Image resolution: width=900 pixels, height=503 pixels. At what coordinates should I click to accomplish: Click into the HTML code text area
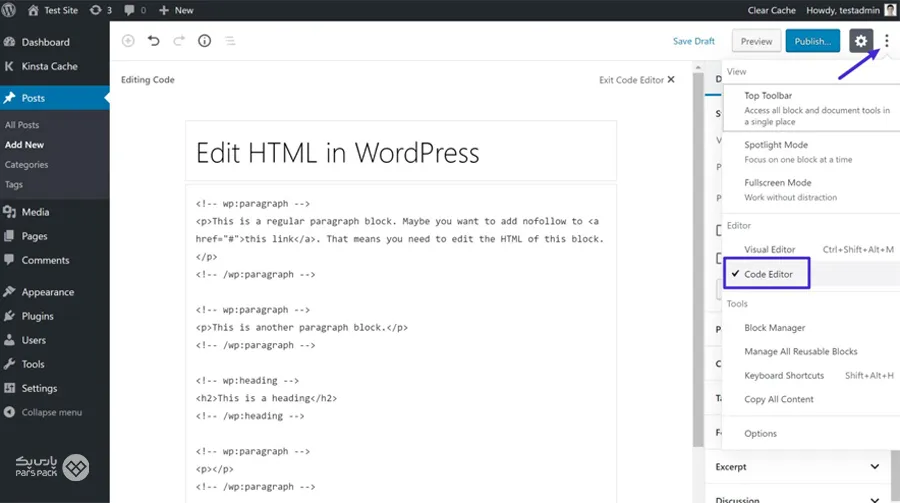pyautogui.click(x=401, y=345)
